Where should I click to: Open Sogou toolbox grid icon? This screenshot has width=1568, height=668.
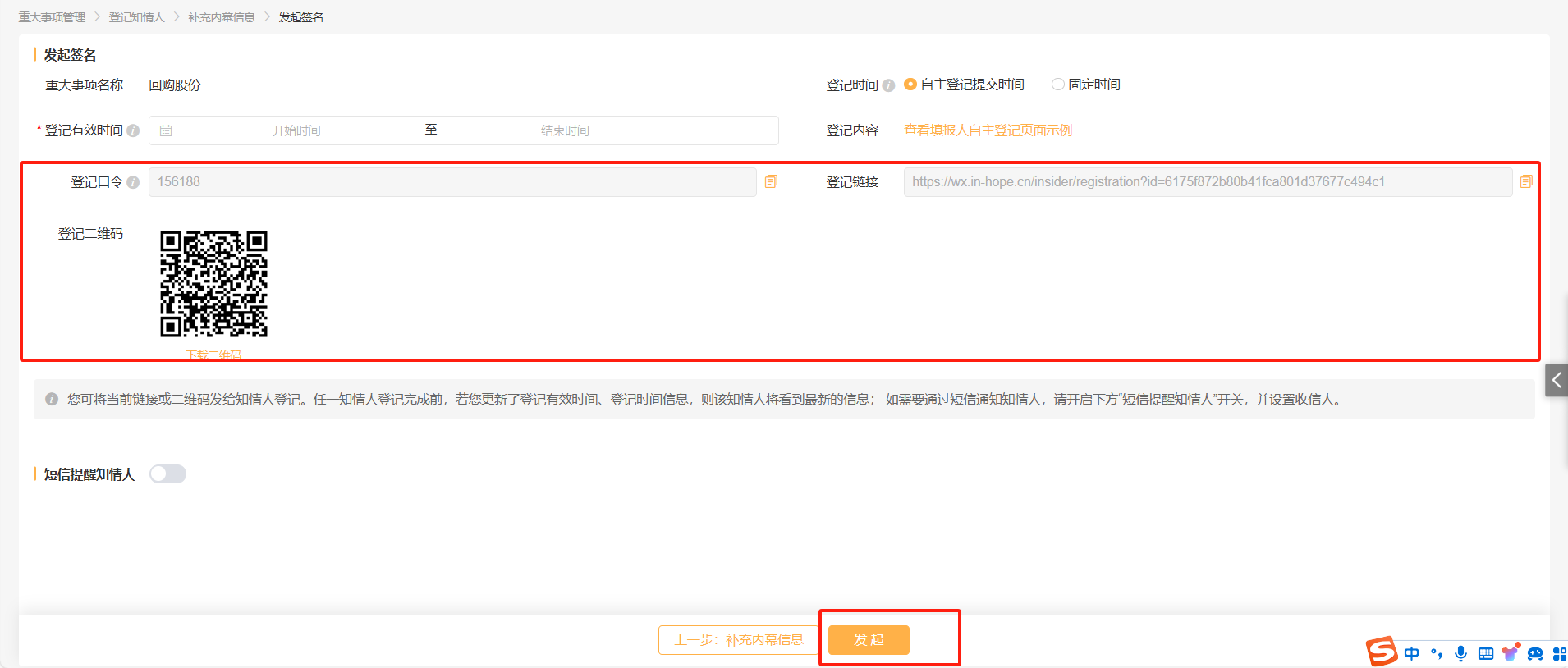coord(1560,653)
